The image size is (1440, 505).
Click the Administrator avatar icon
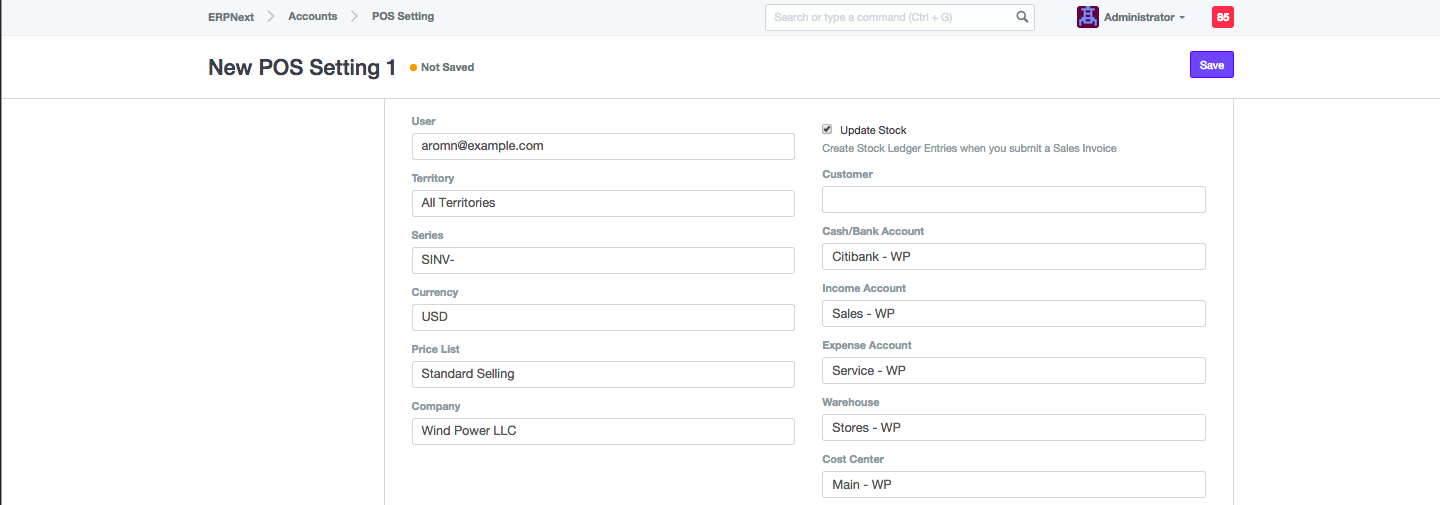pos(1087,17)
